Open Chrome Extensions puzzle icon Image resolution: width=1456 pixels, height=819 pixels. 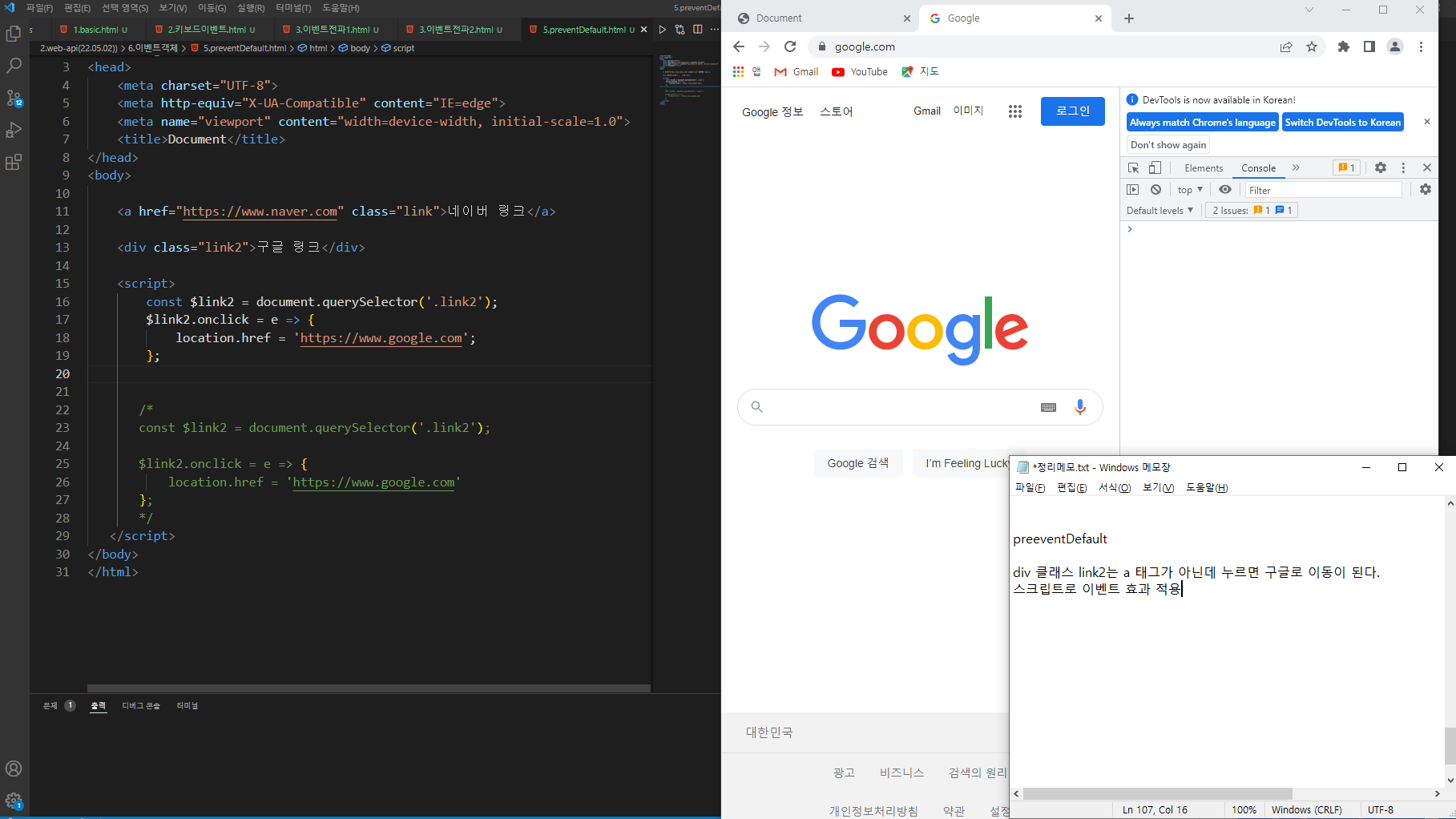point(1344,46)
